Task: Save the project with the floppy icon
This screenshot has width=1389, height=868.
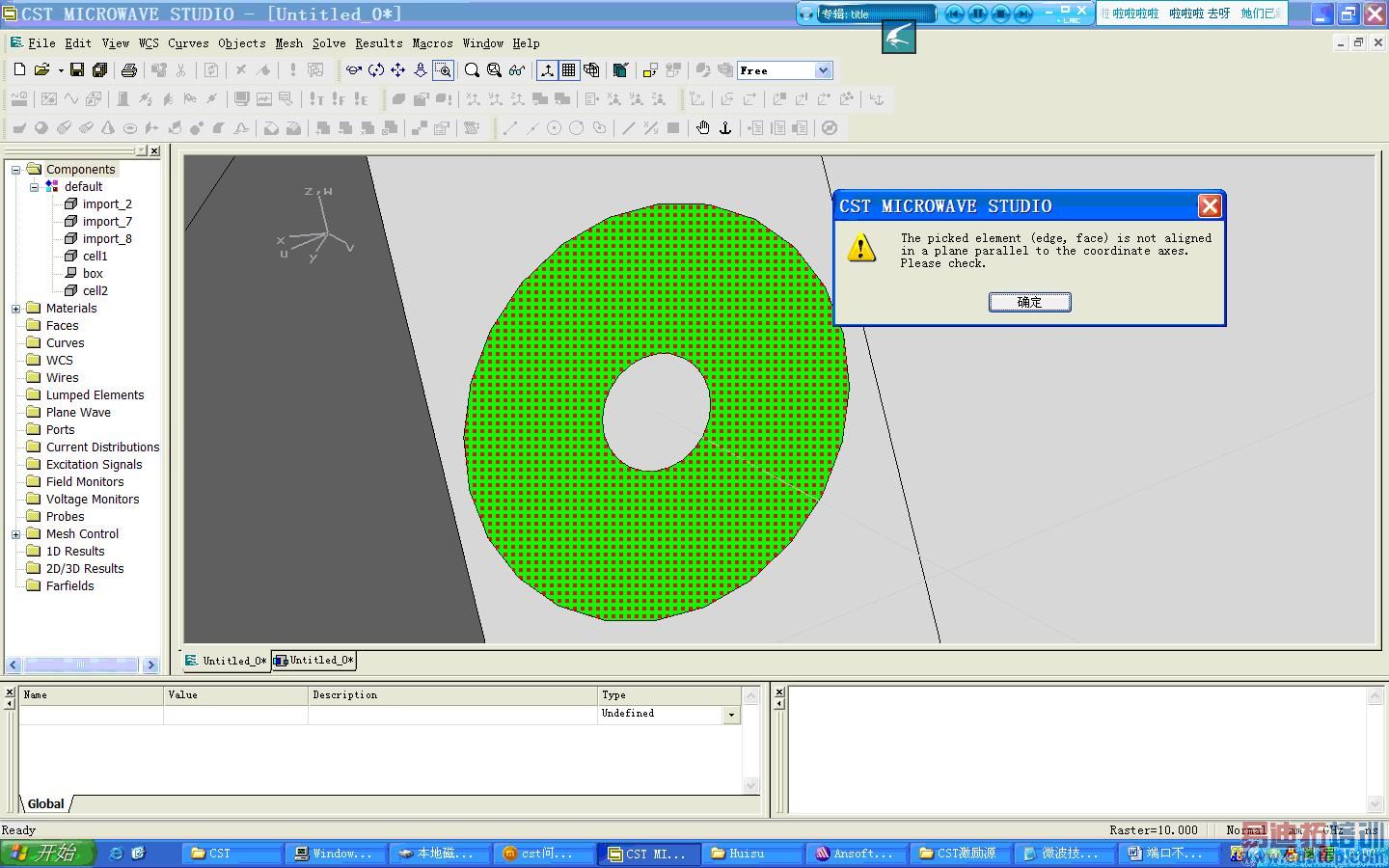Action: (77, 69)
